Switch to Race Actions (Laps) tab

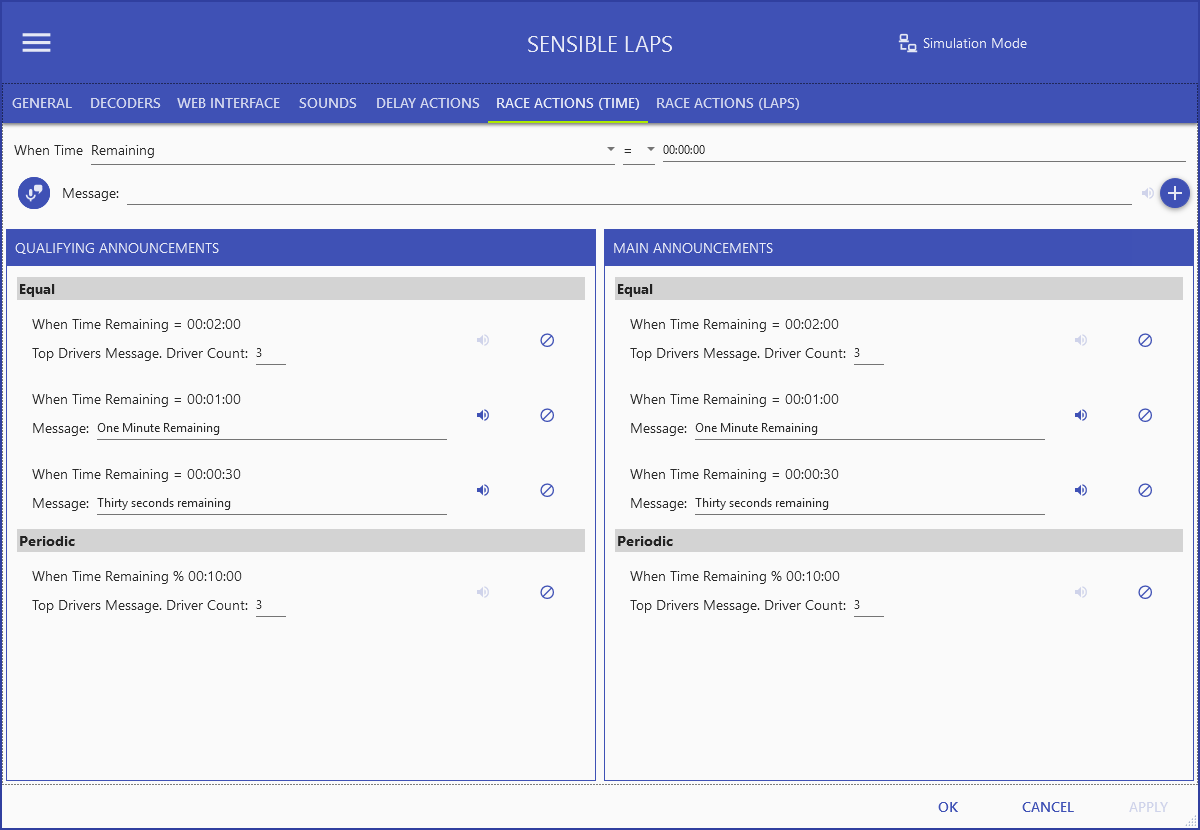pyautogui.click(x=728, y=103)
